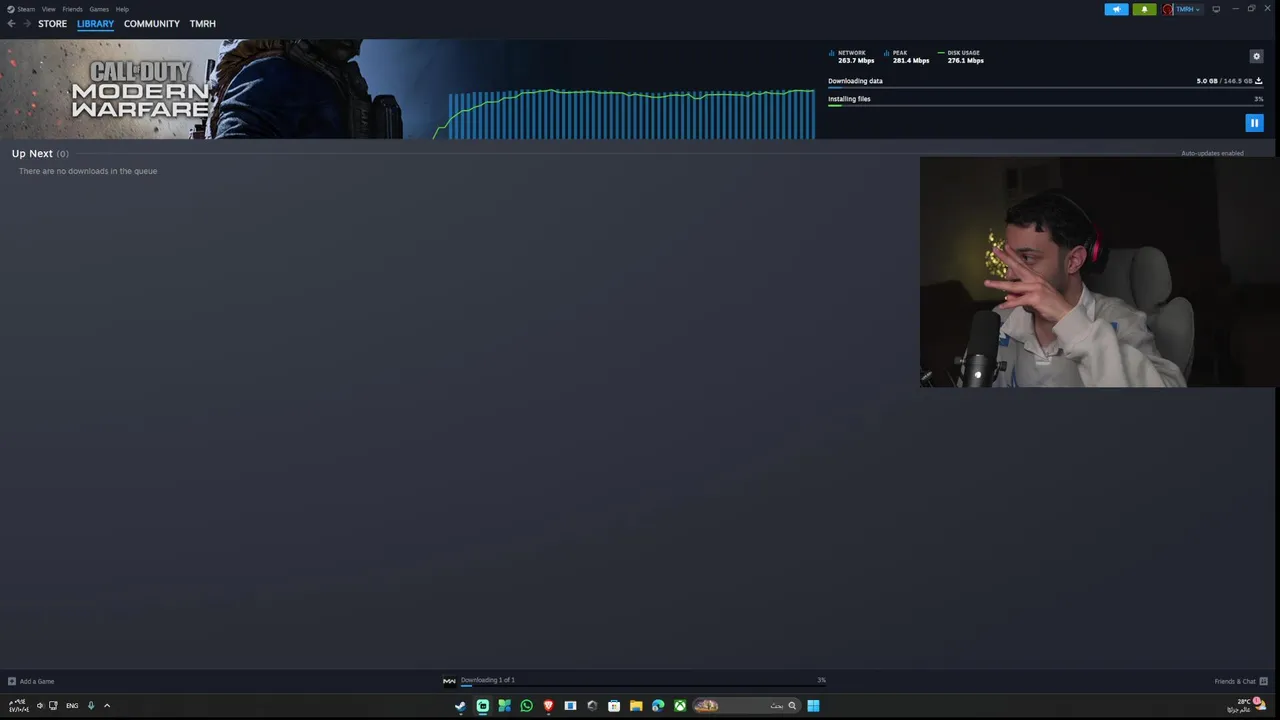Open the blue announcements megaphone button

coord(1116,9)
